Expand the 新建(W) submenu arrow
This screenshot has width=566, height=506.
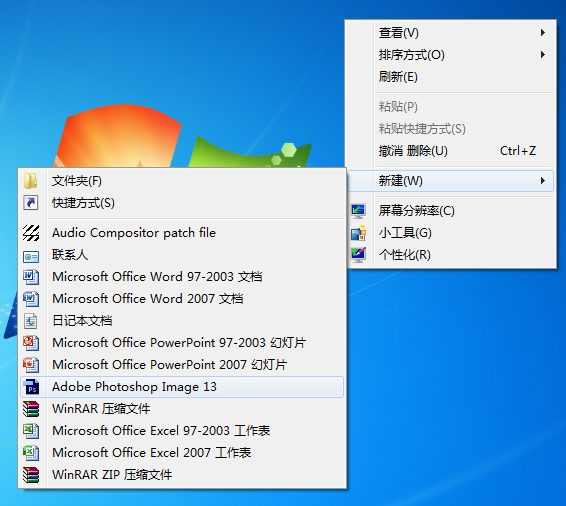tap(543, 181)
